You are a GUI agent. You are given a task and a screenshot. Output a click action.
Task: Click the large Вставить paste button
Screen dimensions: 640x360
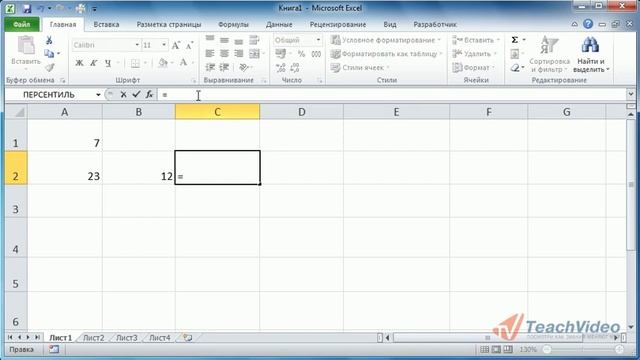coord(26,51)
